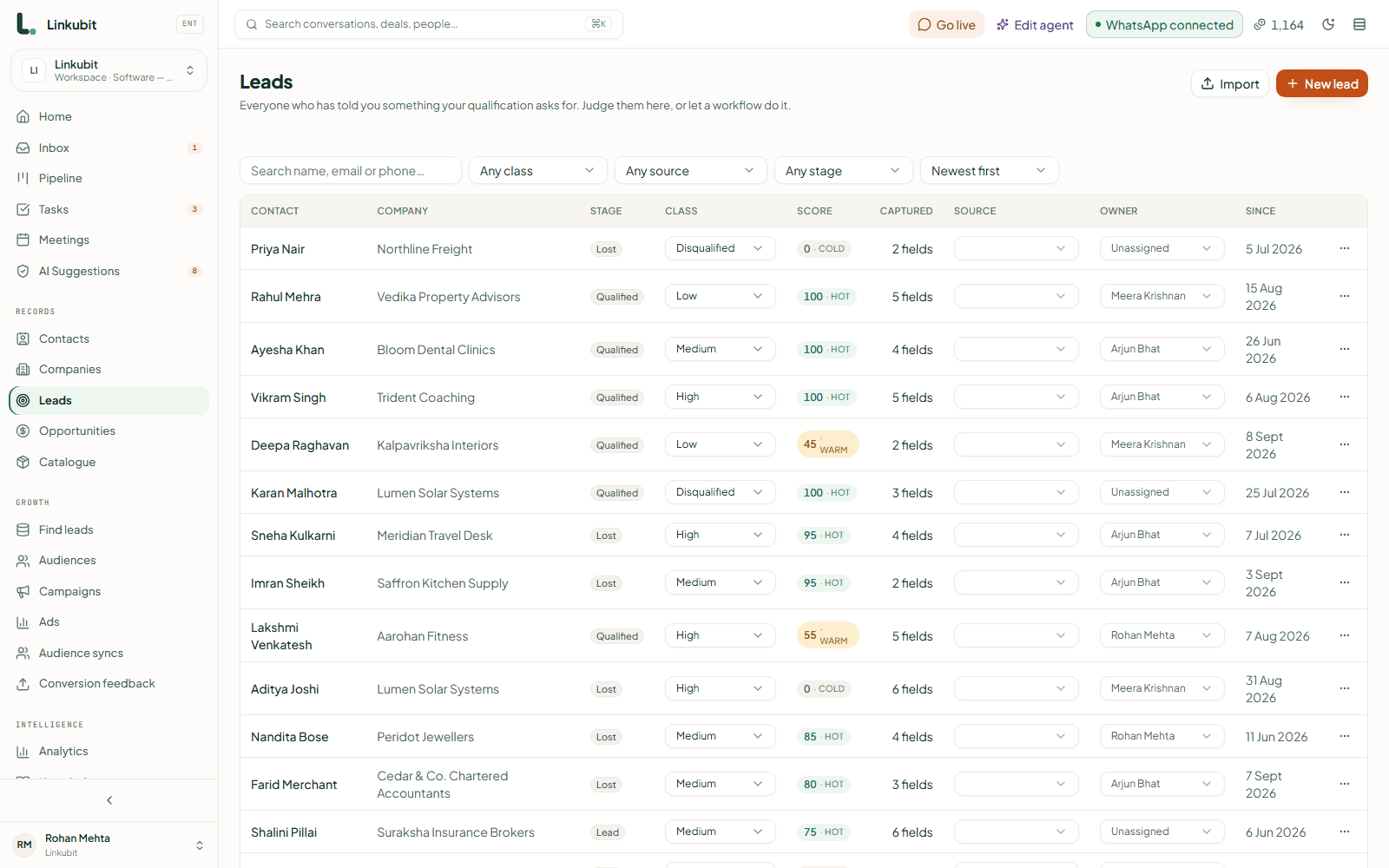Open row actions menu for Nandita Bose
Viewport: 1389px width, 868px height.
(1345, 736)
